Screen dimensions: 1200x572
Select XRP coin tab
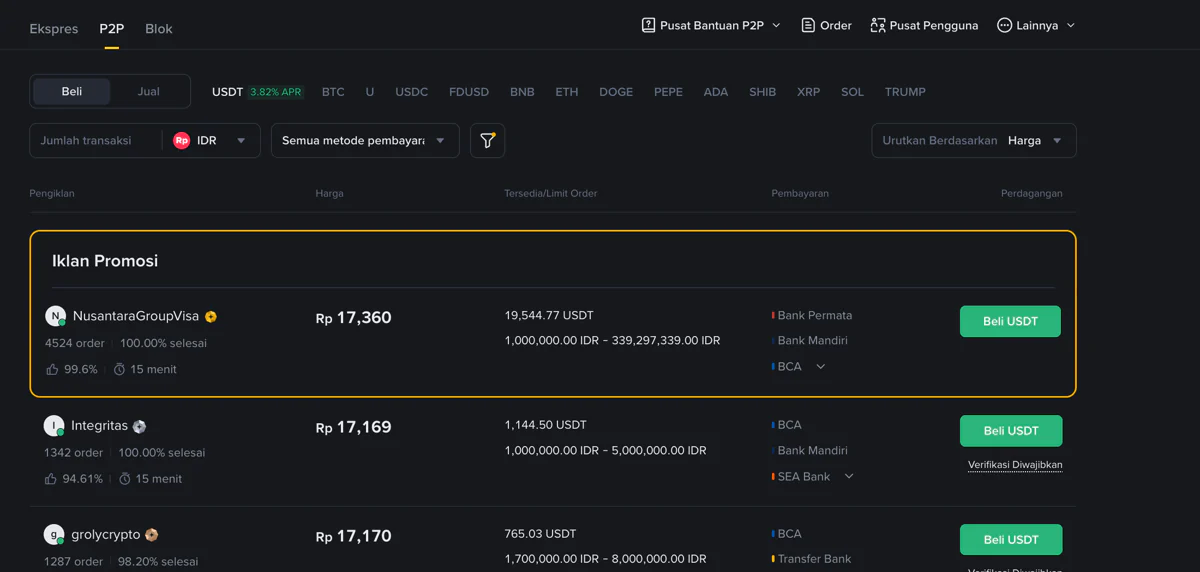tap(808, 92)
